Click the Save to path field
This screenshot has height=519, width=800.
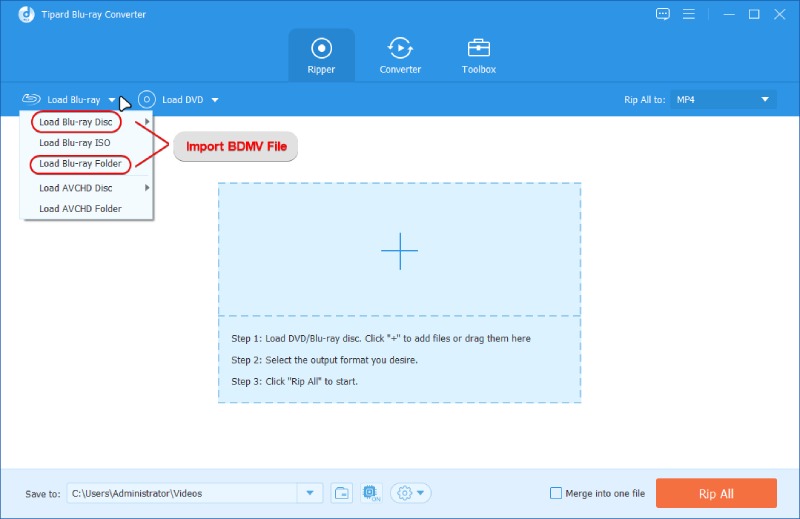pyautogui.click(x=182, y=493)
